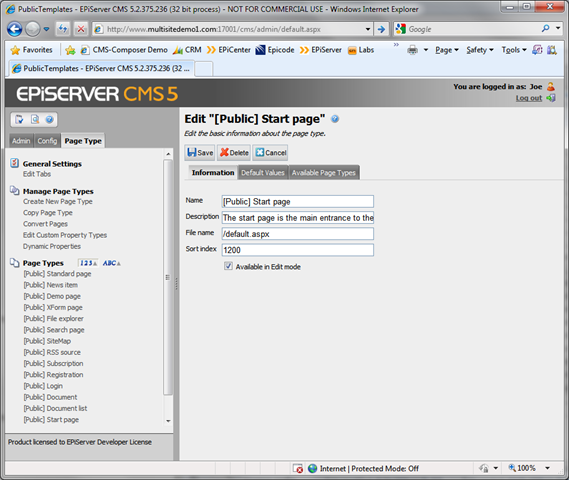
Task: Click the help icon beside the page title
Action: click(335, 119)
